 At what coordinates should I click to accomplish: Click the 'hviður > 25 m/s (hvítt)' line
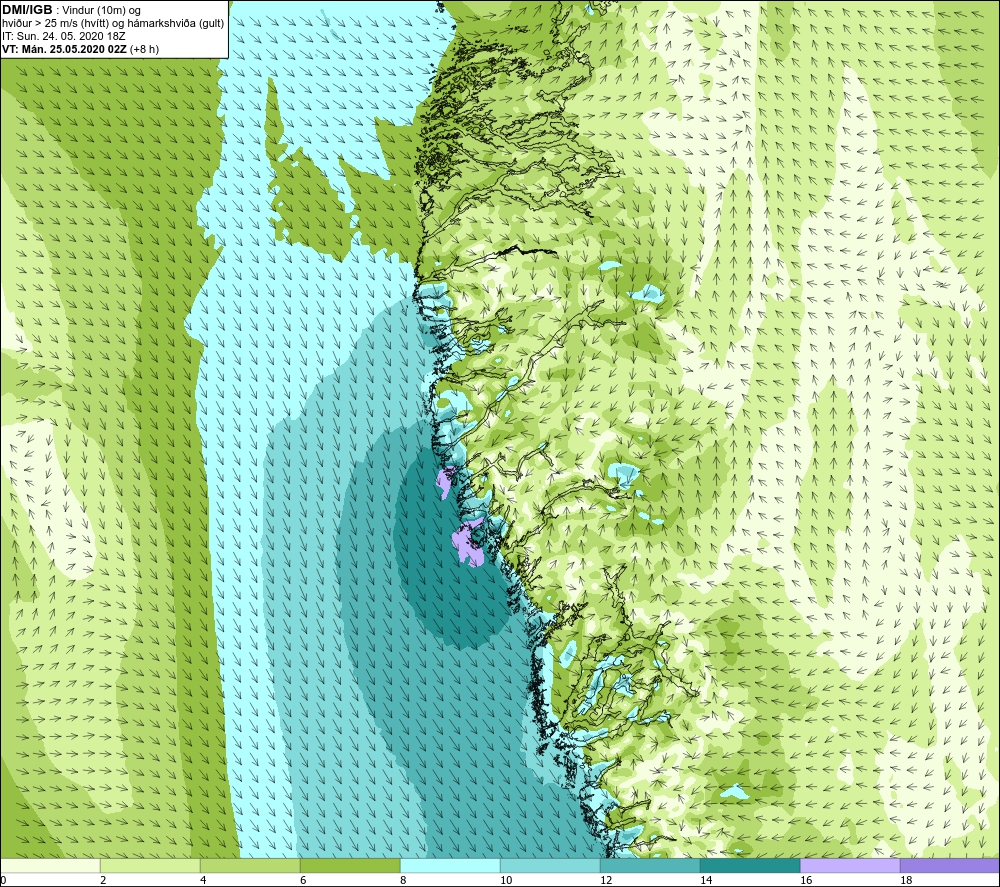coord(53,24)
